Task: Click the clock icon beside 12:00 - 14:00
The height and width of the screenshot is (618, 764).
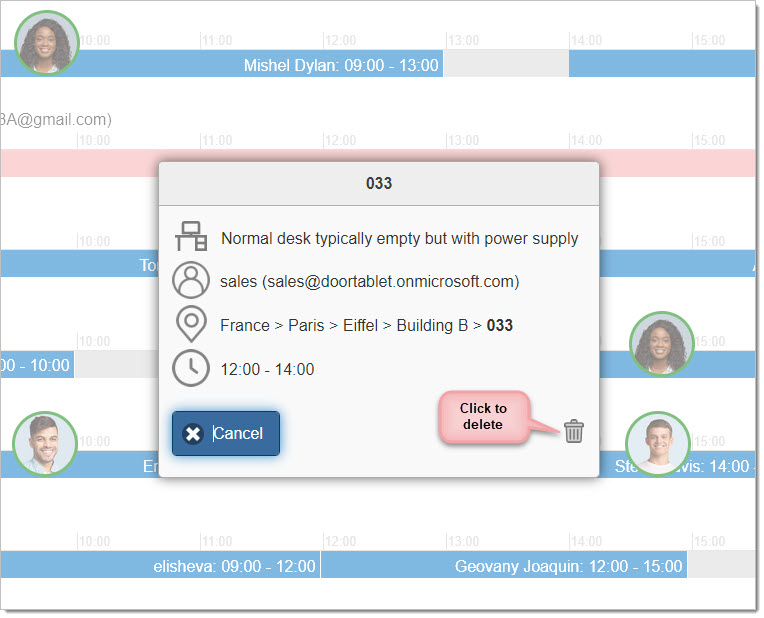Action: tap(190, 369)
